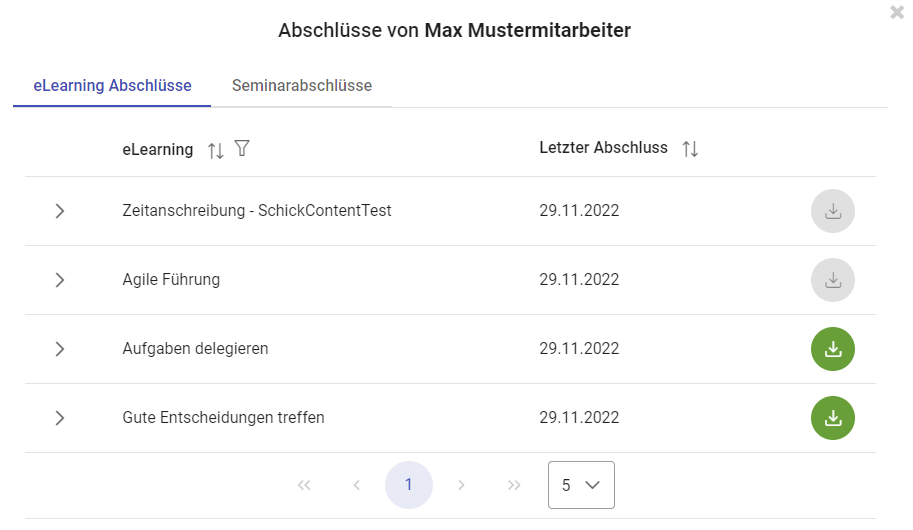Open the rows-per-page dropdown
The height and width of the screenshot is (530, 913).
581,485
